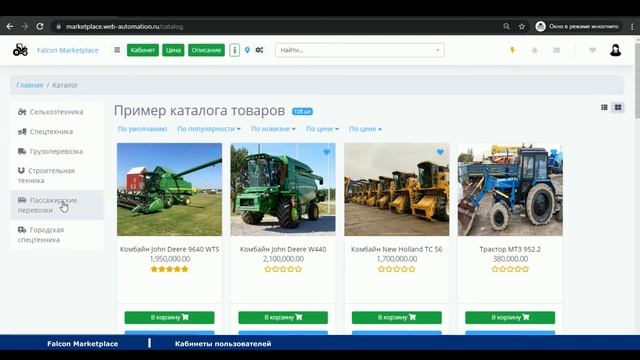640x360 pixels.
Task: Add New Holland TC 56 to cart
Action: click(x=396, y=317)
